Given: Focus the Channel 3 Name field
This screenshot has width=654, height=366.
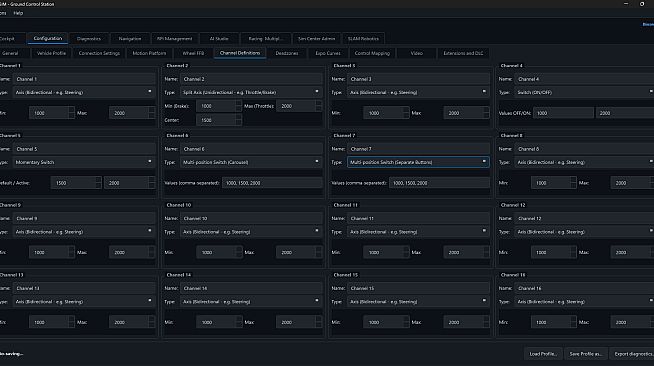Looking at the screenshot, I should [x=418, y=79].
